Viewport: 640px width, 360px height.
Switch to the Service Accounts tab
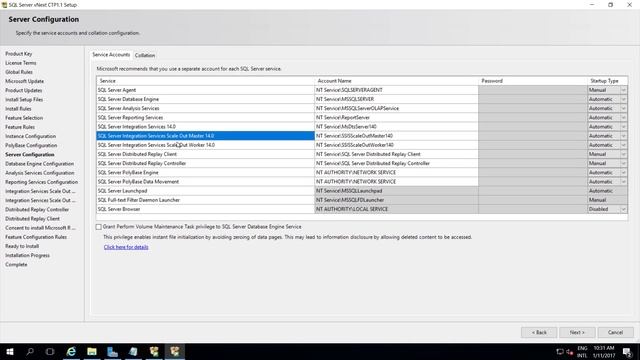coord(111,55)
